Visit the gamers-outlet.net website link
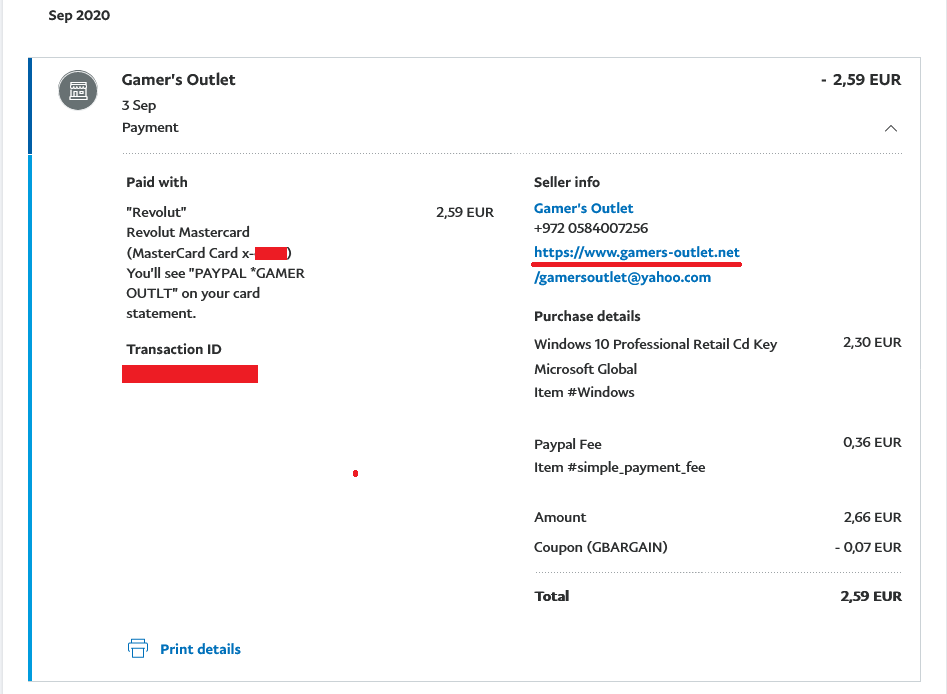This screenshot has height=694, width=947. click(x=637, y=252)
